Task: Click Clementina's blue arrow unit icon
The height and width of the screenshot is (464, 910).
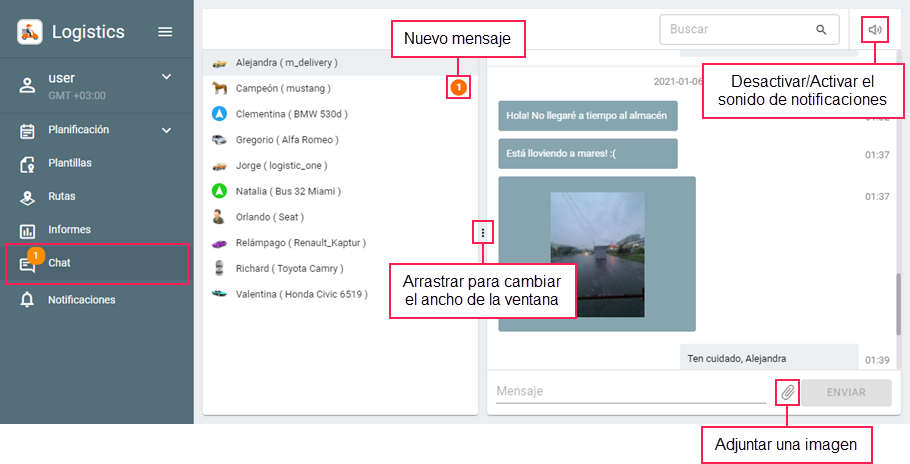Action: (219, 114)
